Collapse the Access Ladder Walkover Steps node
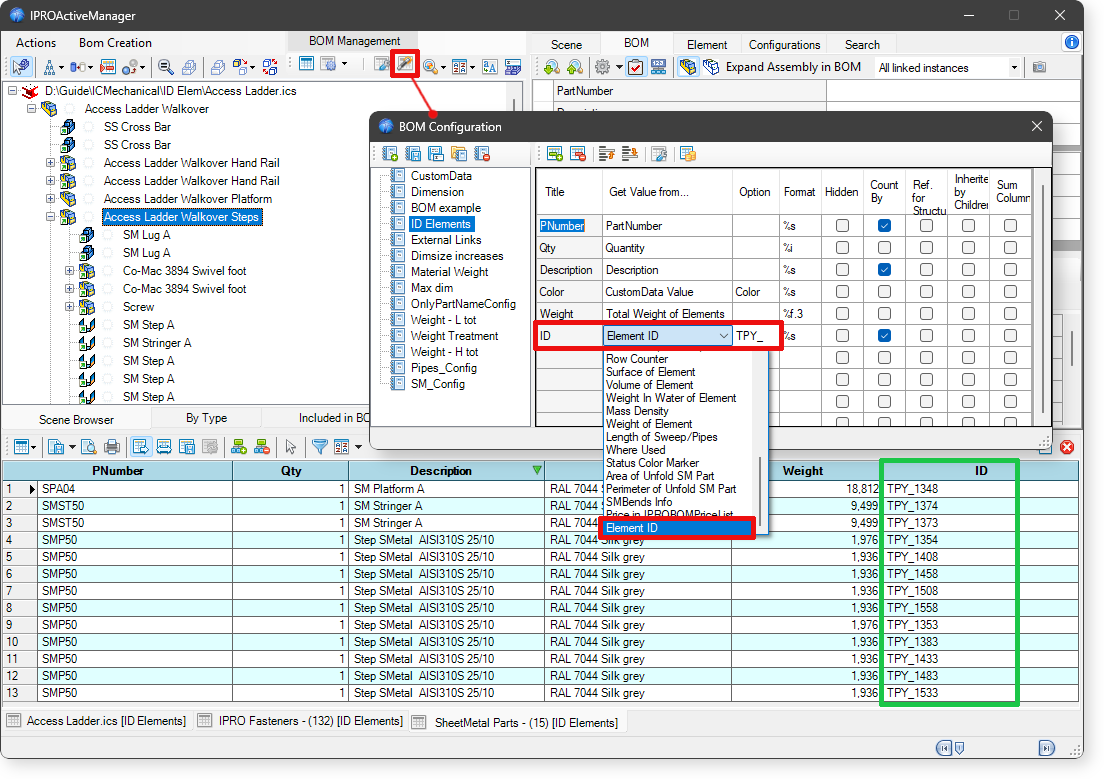Screen dimensions: 1104x779 point(50,217)
